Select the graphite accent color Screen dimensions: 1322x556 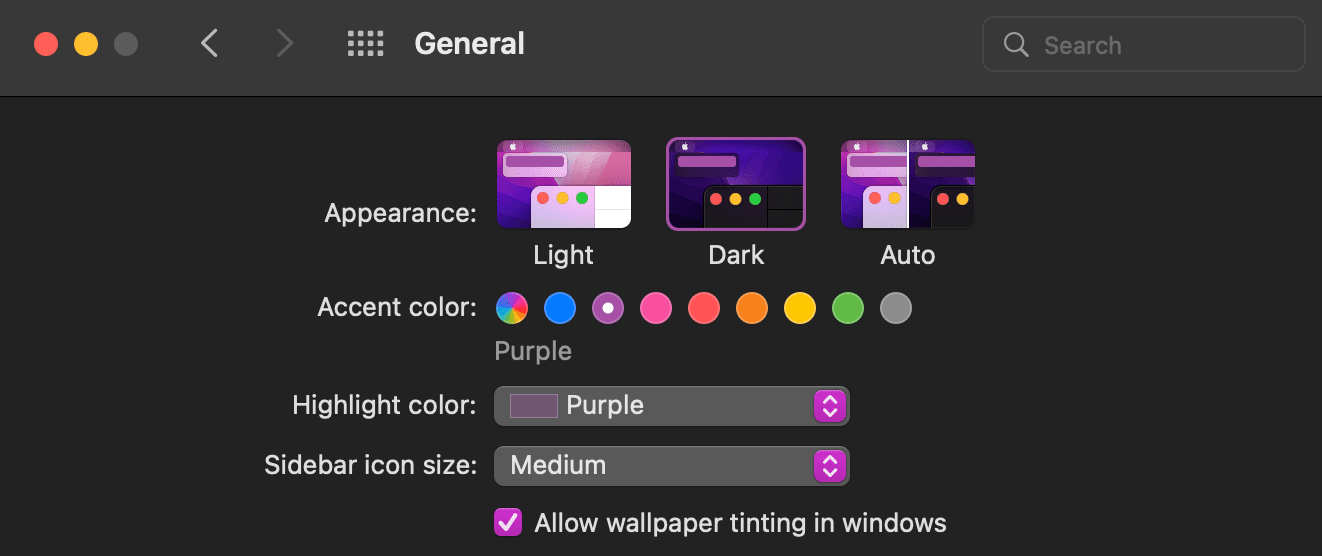(x=896, y=308)
